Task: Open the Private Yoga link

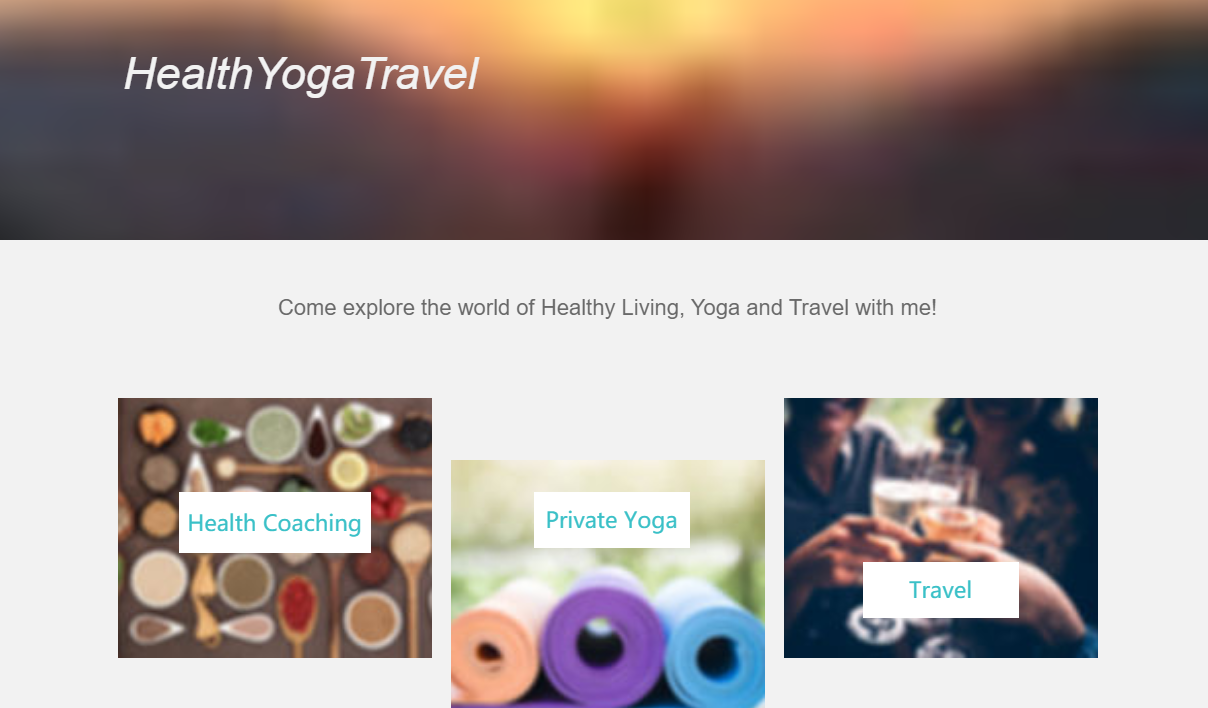Action: click(612, 520)
